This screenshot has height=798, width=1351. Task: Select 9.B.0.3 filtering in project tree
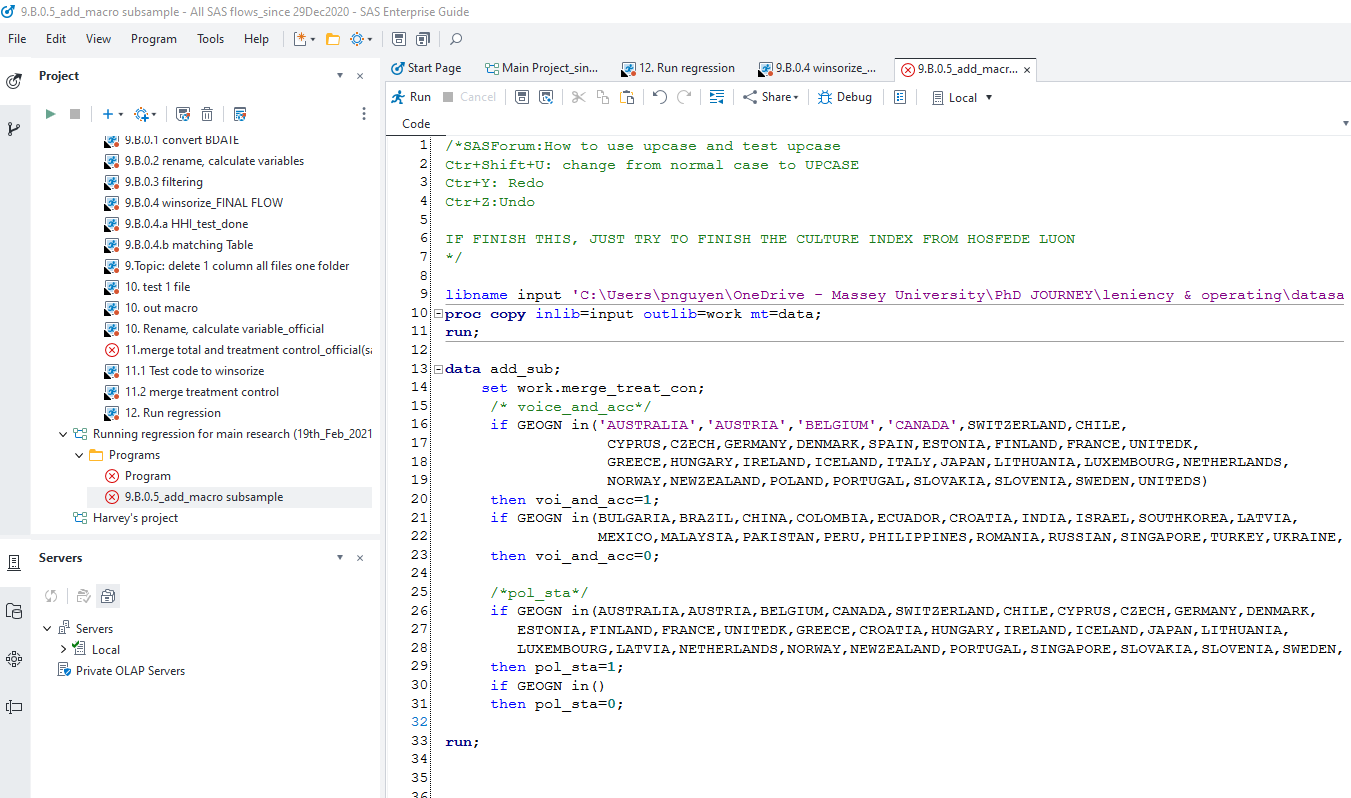[x=163, y=182]
